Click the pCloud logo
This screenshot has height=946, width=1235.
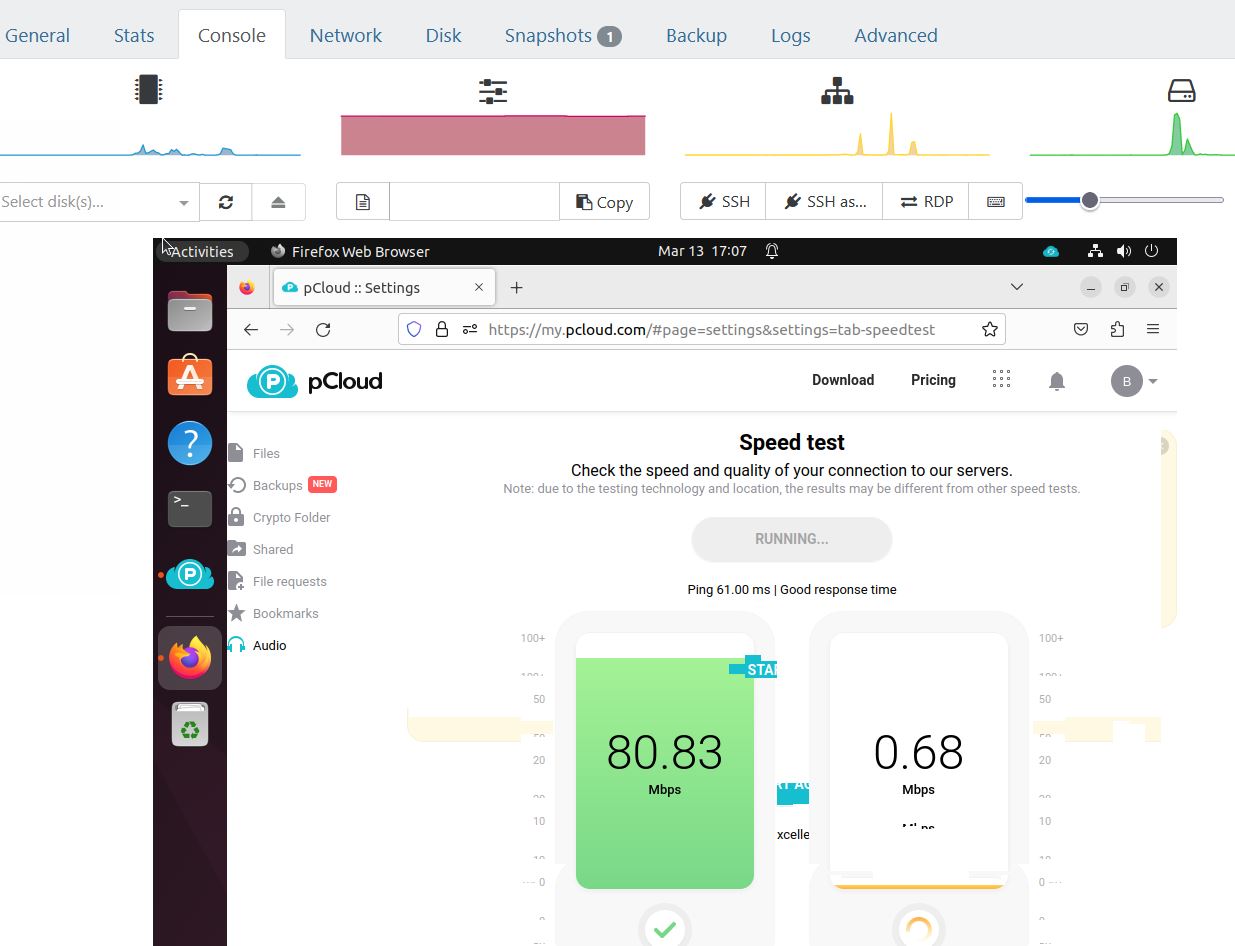coord(315,381)
